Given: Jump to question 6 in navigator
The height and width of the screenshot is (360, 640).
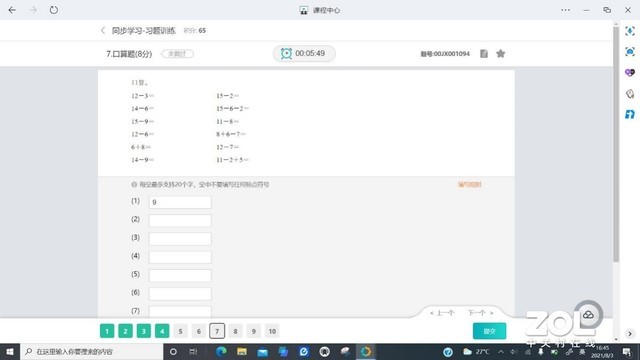Looking at the screenshot, I should click(199, 331).
